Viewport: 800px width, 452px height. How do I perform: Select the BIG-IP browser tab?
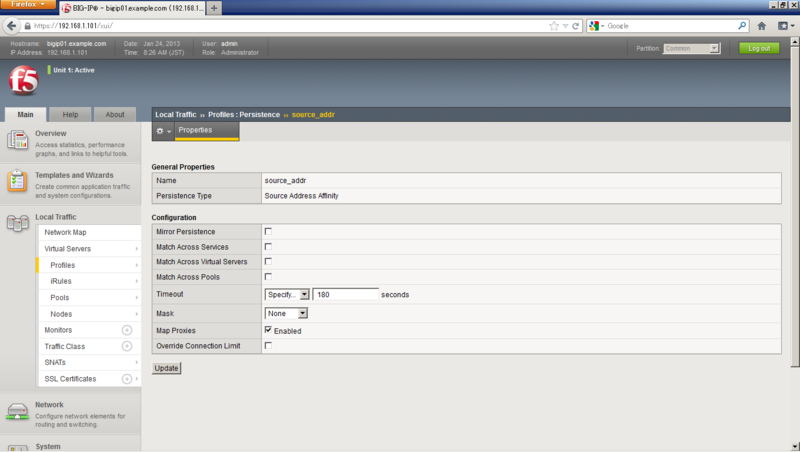pyautogui.click(x=132, y=8)
